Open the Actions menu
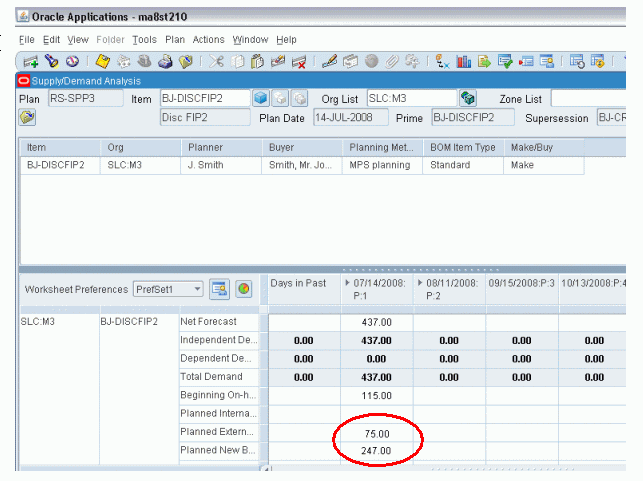643x481 pixels. click(x=209, y=40)
